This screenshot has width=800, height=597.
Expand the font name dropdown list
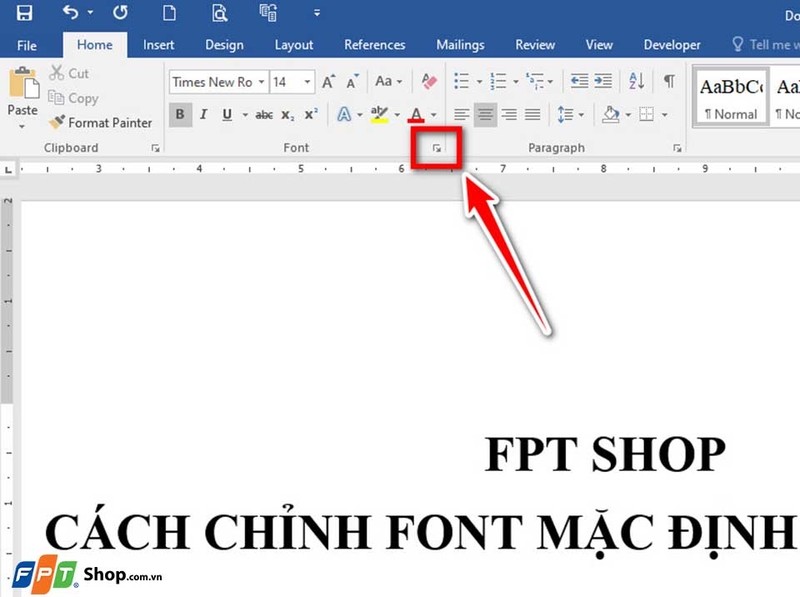(262, 82)
